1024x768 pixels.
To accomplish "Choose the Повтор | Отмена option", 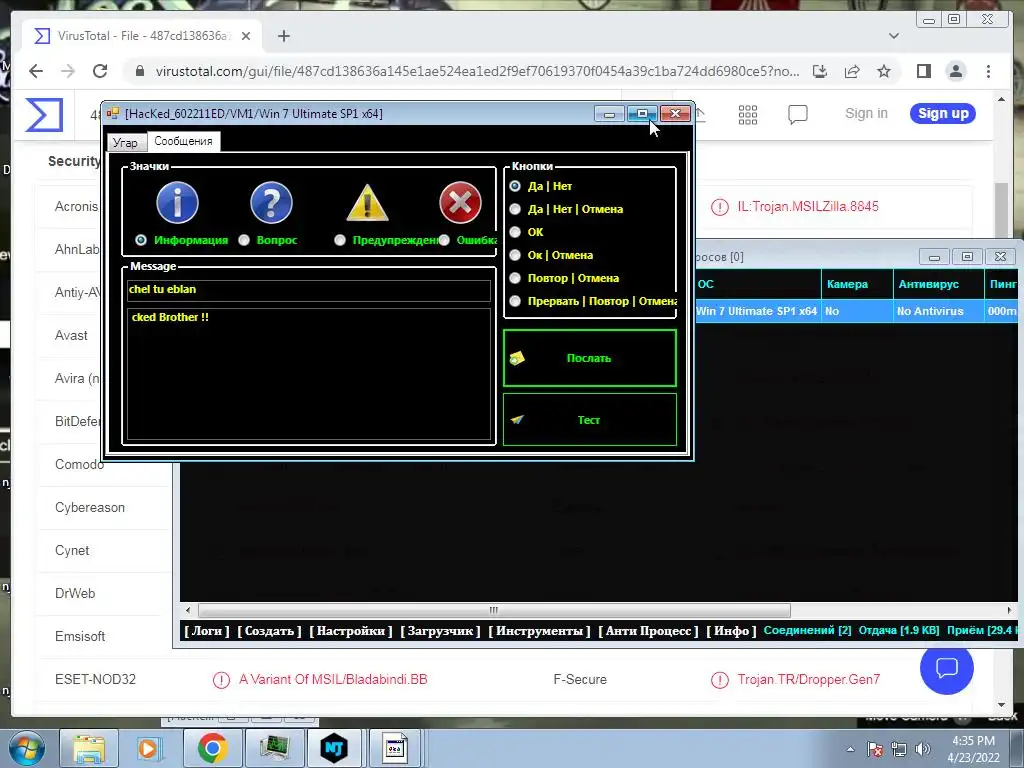I will [x=515, y=278].
